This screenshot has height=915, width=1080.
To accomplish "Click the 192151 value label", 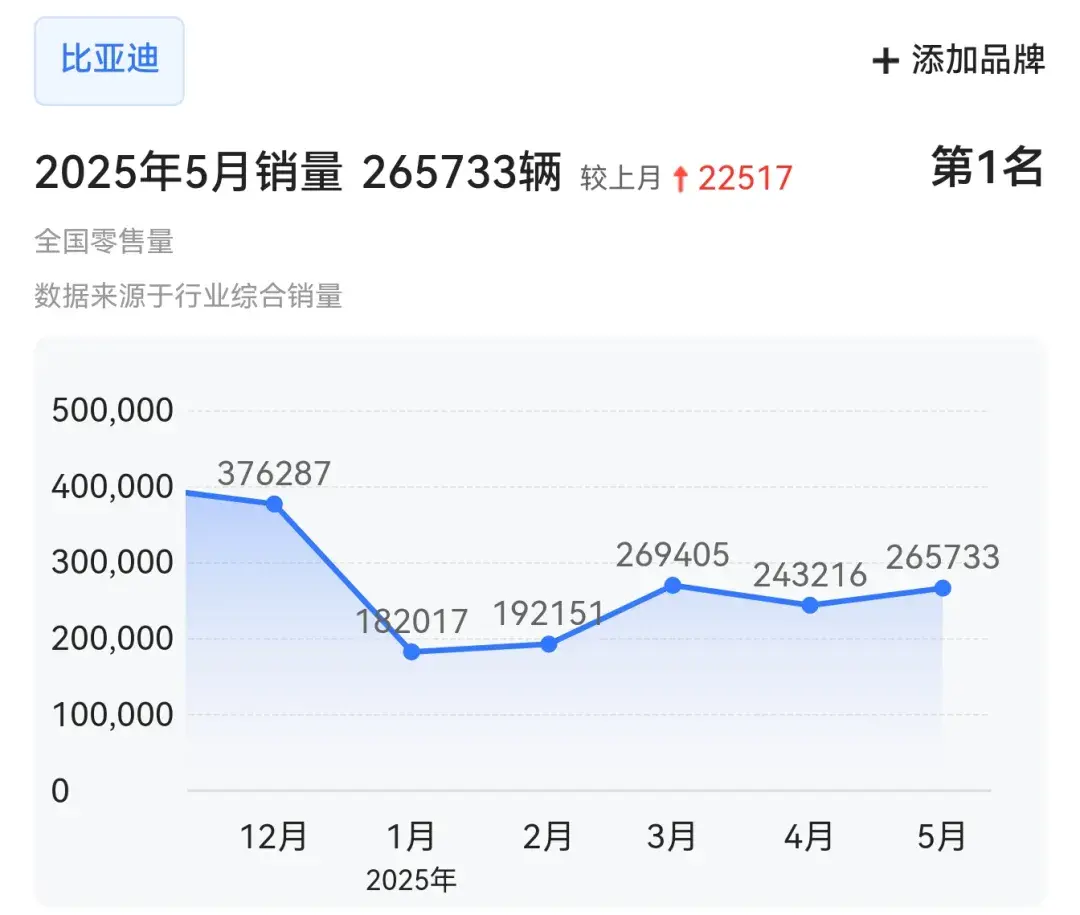I will (548, 614).
